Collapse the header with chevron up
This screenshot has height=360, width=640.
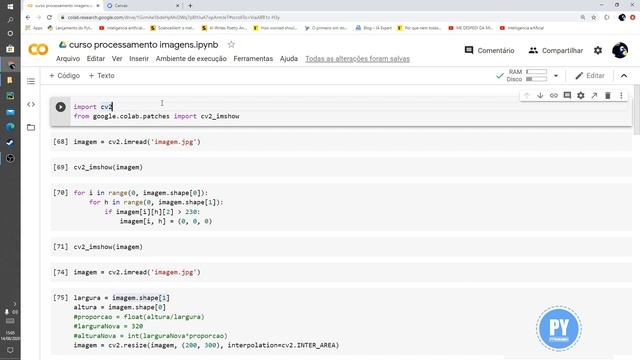(624, 76)
